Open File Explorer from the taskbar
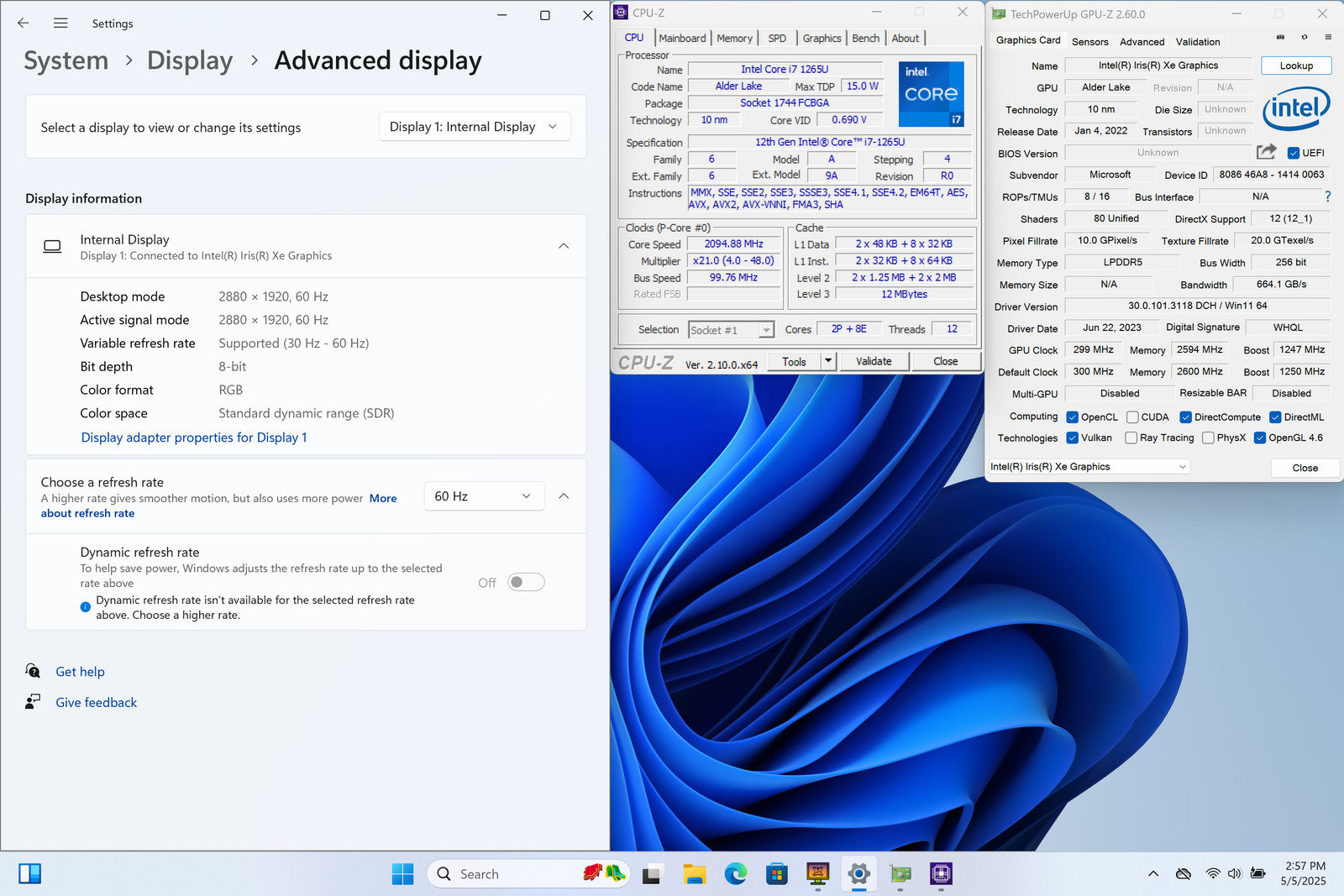Viewport: 1344px width, 896px height. (694, 874)
